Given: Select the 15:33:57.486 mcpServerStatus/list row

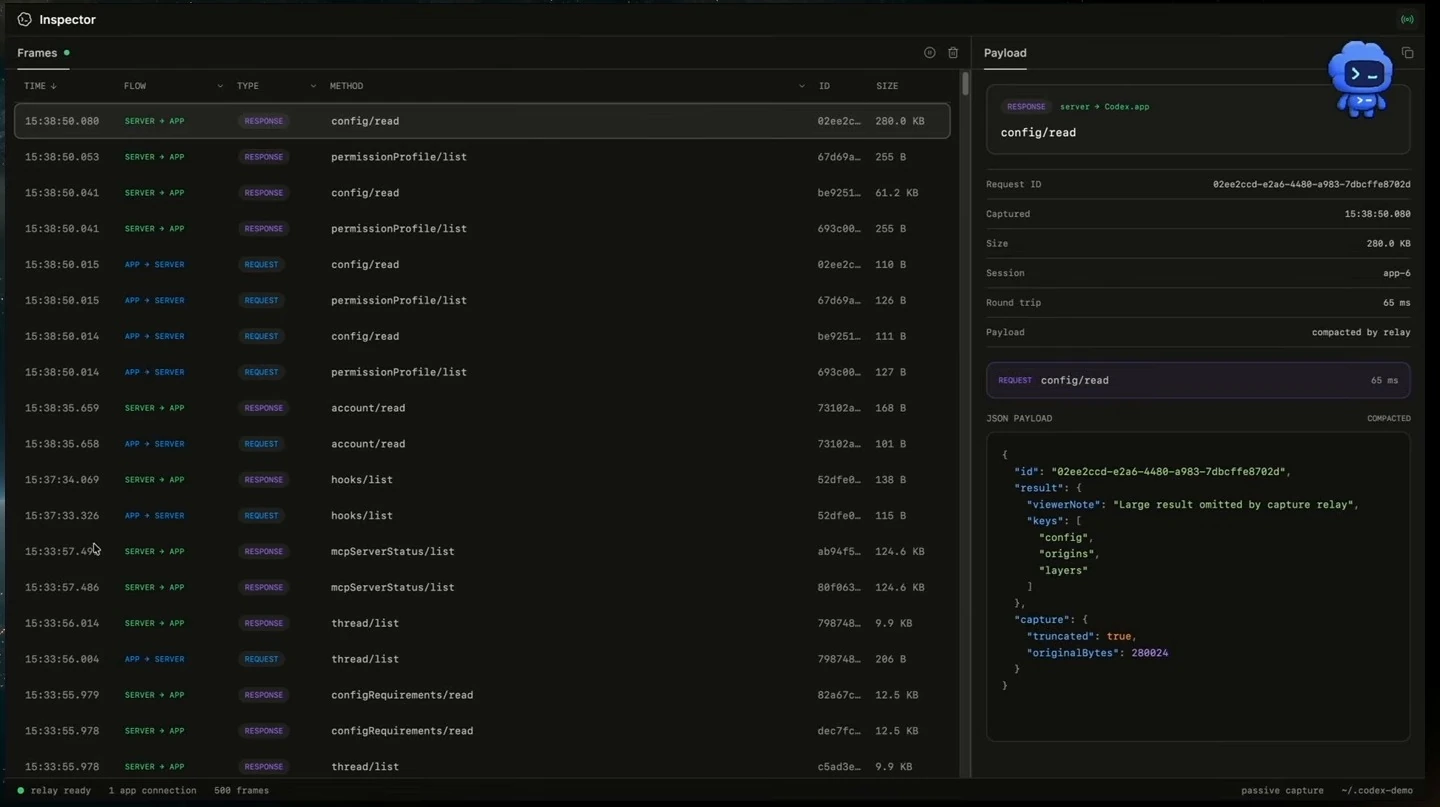Looking at the screenshot, I should pyautogui.click(x=482, y=587).
